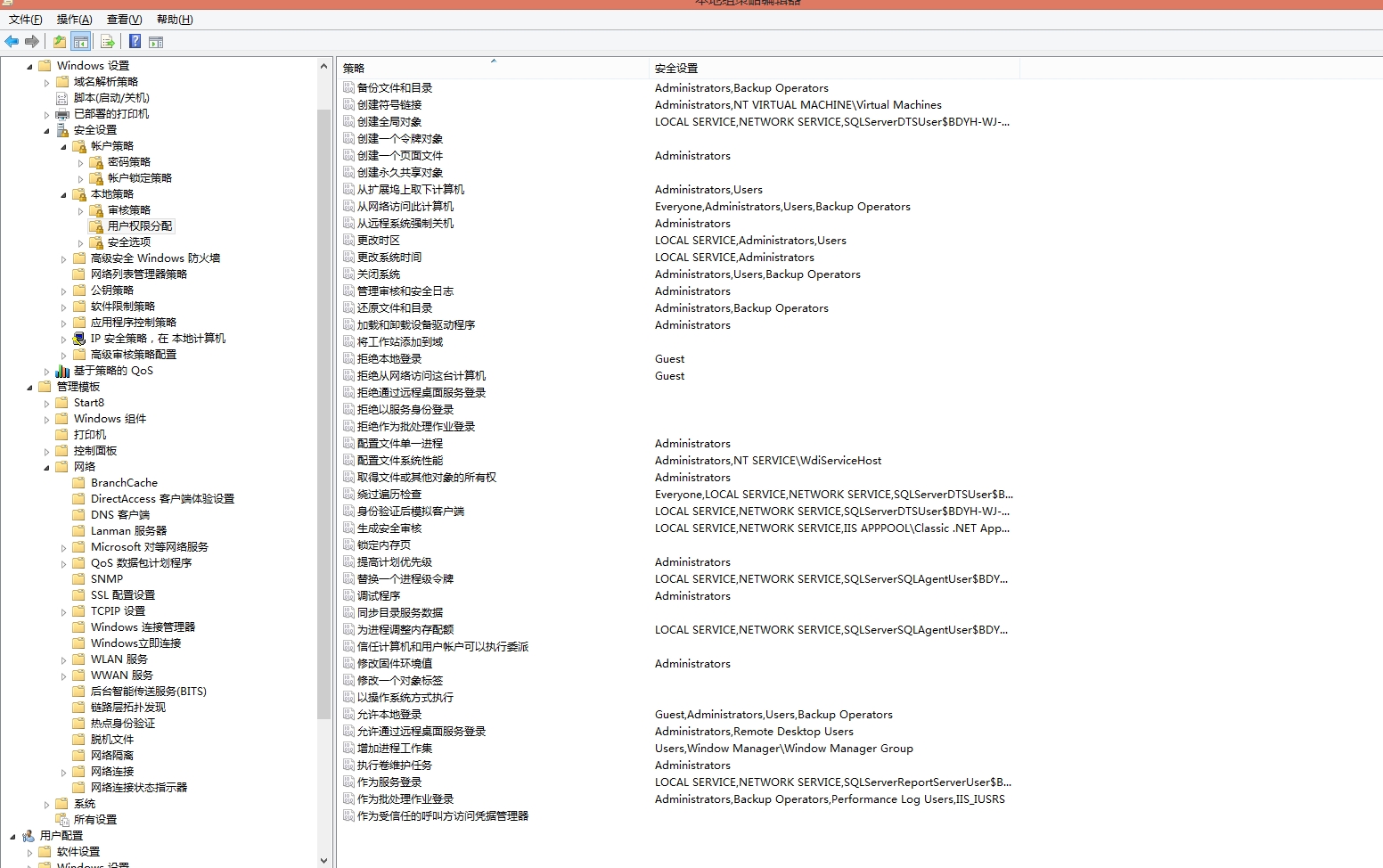Click the 密码策略 locked folder icon
The image size is (1383, 868).
(x=96, y=162)
